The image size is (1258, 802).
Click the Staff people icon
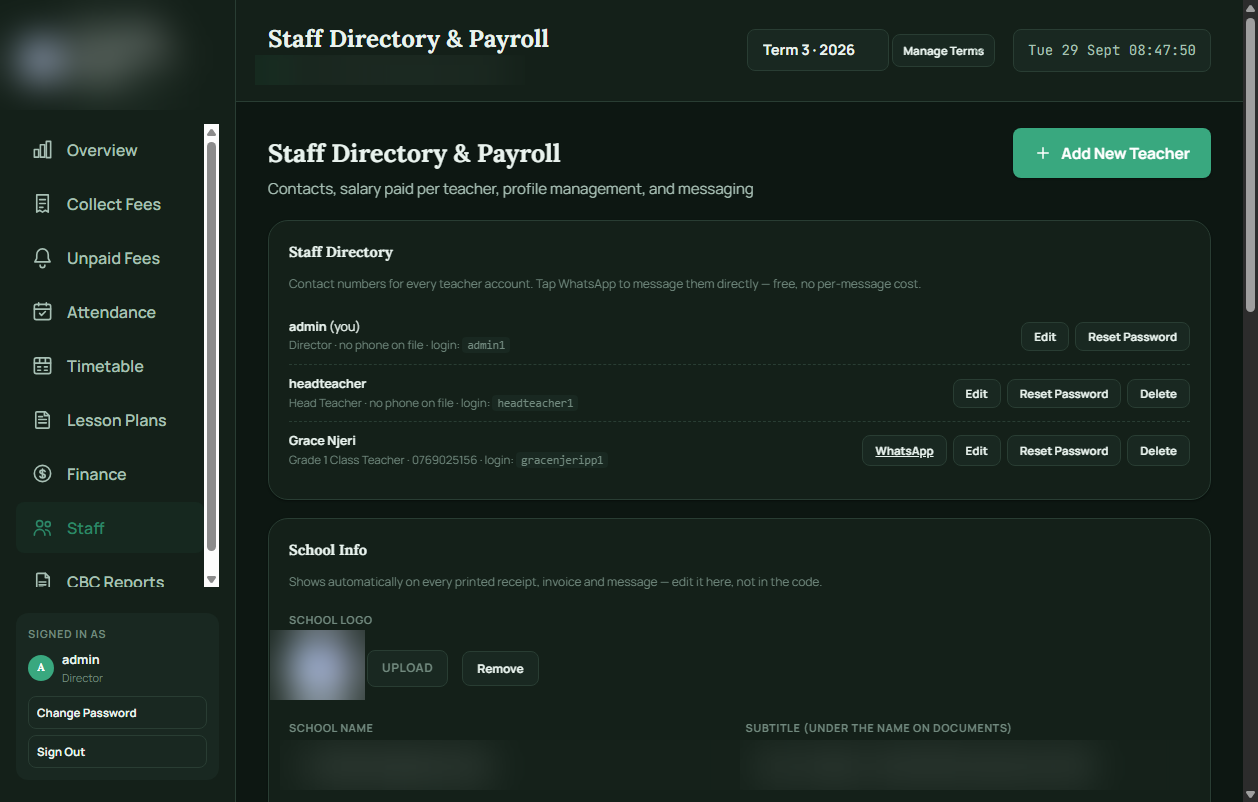coord(42,528)
